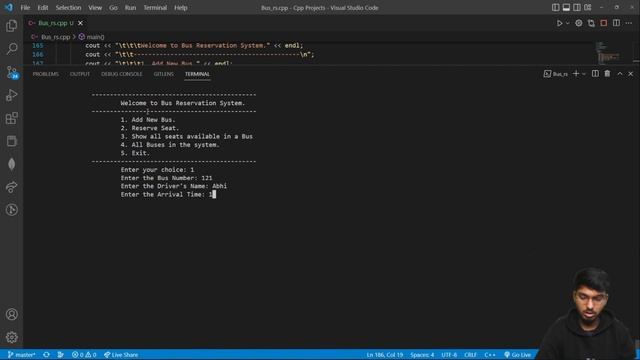Screen dimensions: 640x360
Task: Toggle secondary side bar layout icon
Action: (577, 7)
